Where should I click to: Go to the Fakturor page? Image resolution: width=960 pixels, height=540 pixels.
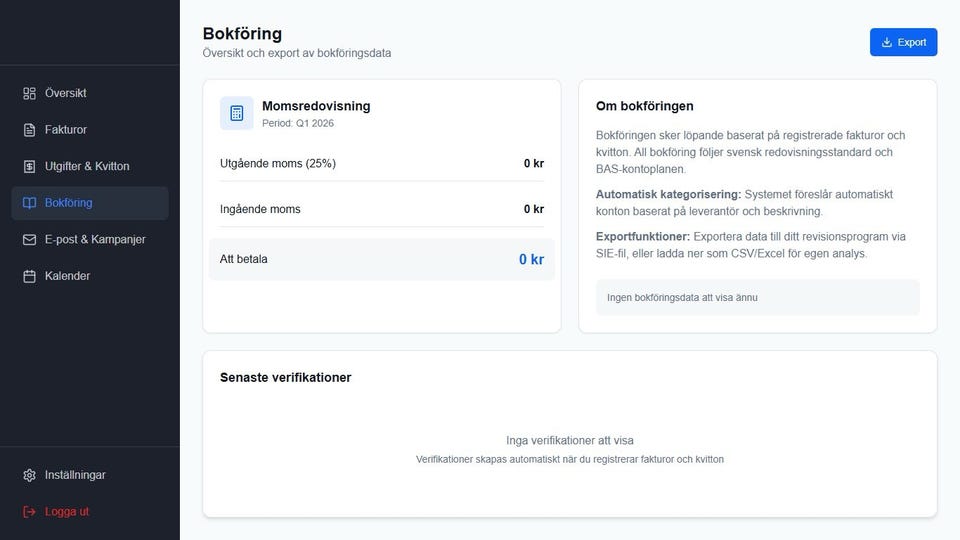pos(66,130)
